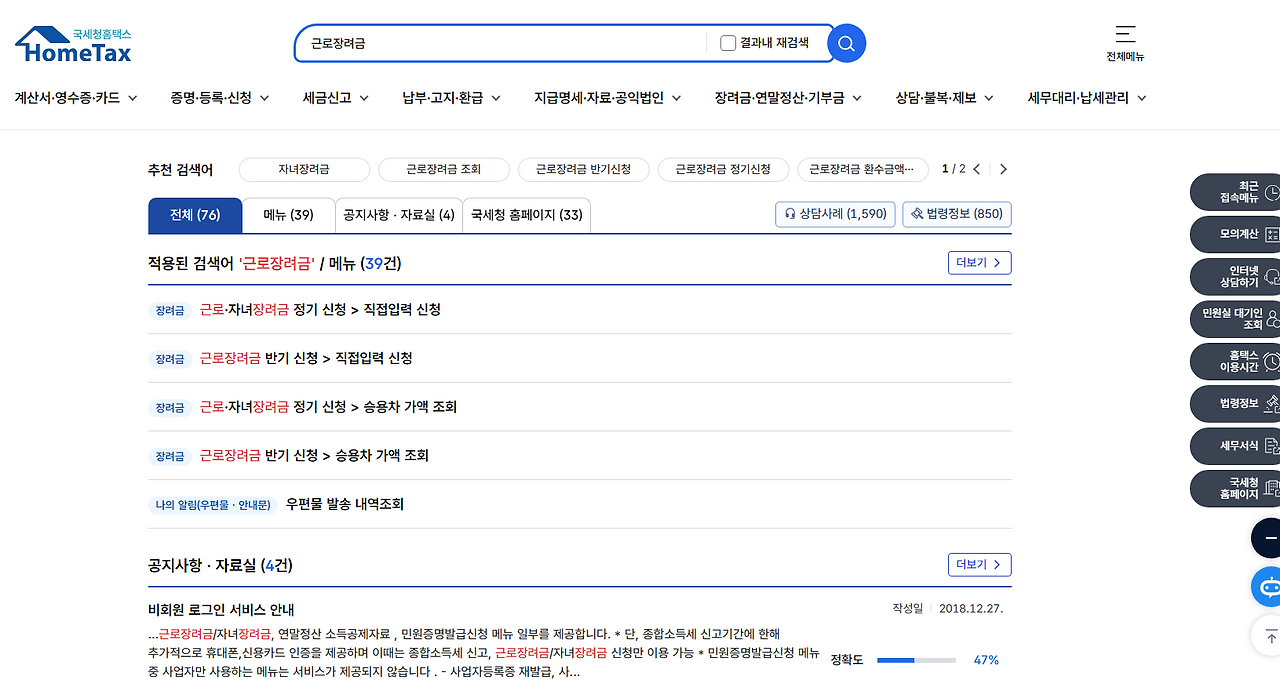This screenshot has height=680, width=1280.
Task: Open 근로장려금 반기 신청 > 직접입력 신청
Action: point(306,358)
